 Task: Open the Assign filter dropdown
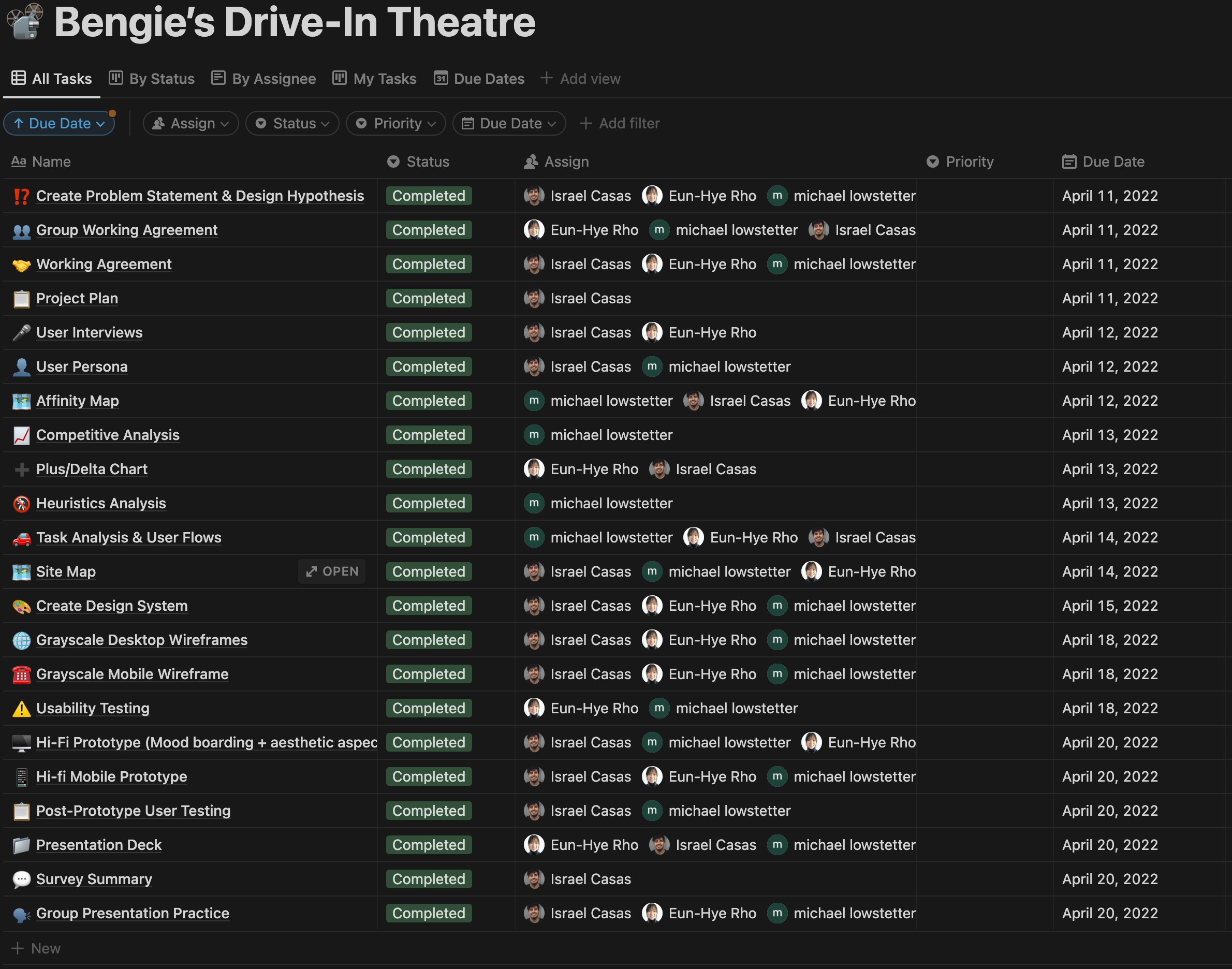coord(191,123)
